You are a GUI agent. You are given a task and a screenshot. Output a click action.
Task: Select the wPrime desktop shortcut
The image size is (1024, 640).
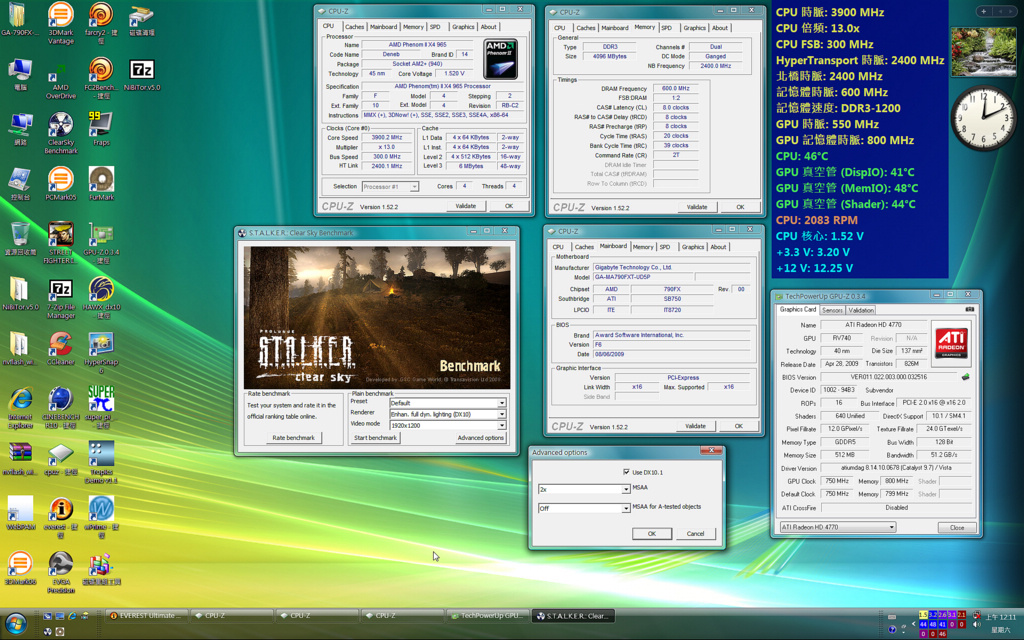[x=101, y=518]
